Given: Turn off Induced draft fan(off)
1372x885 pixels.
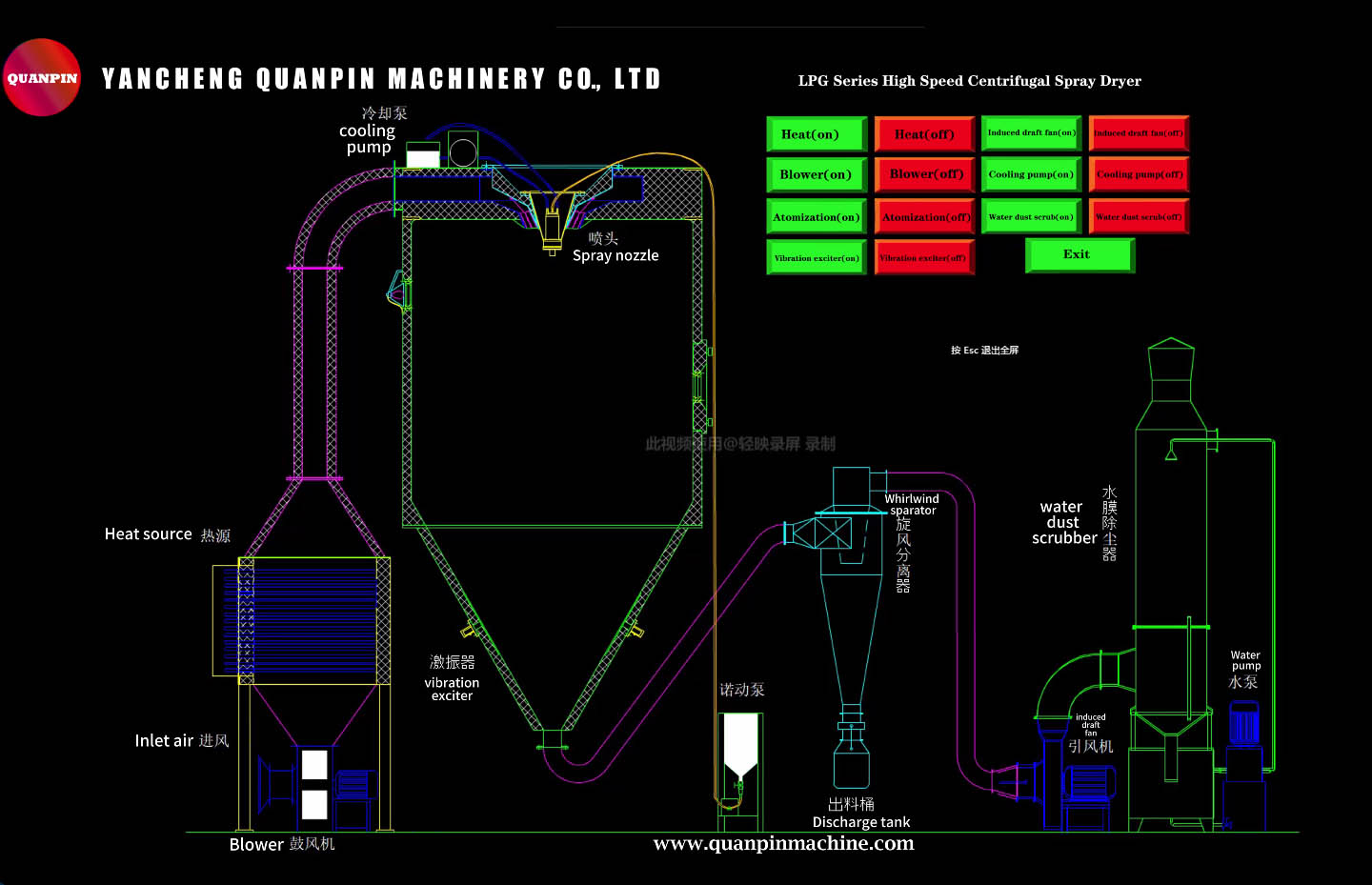Looking at the screenshot, I should point(1140,133).
